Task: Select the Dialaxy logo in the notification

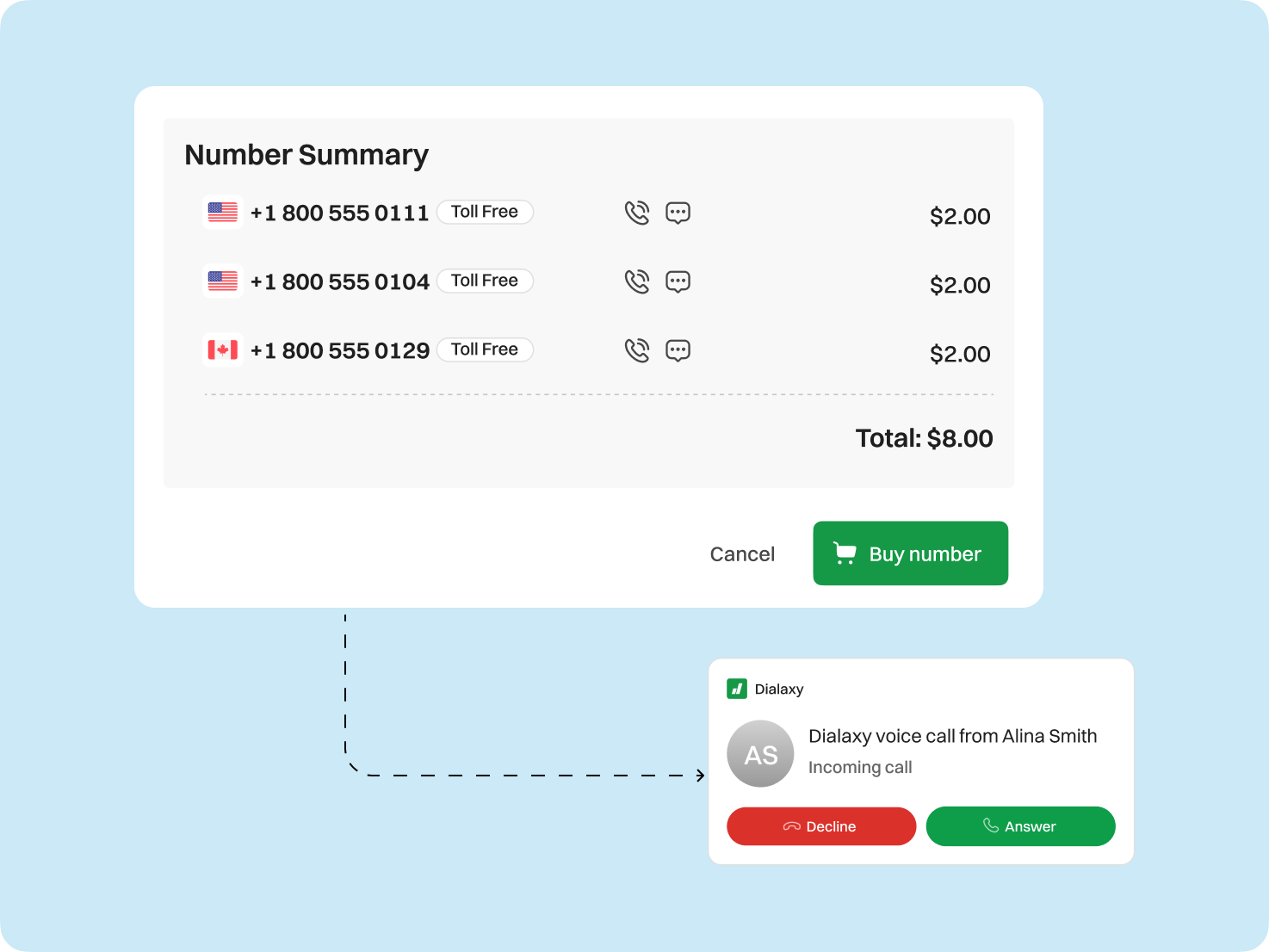Action: 738,689
